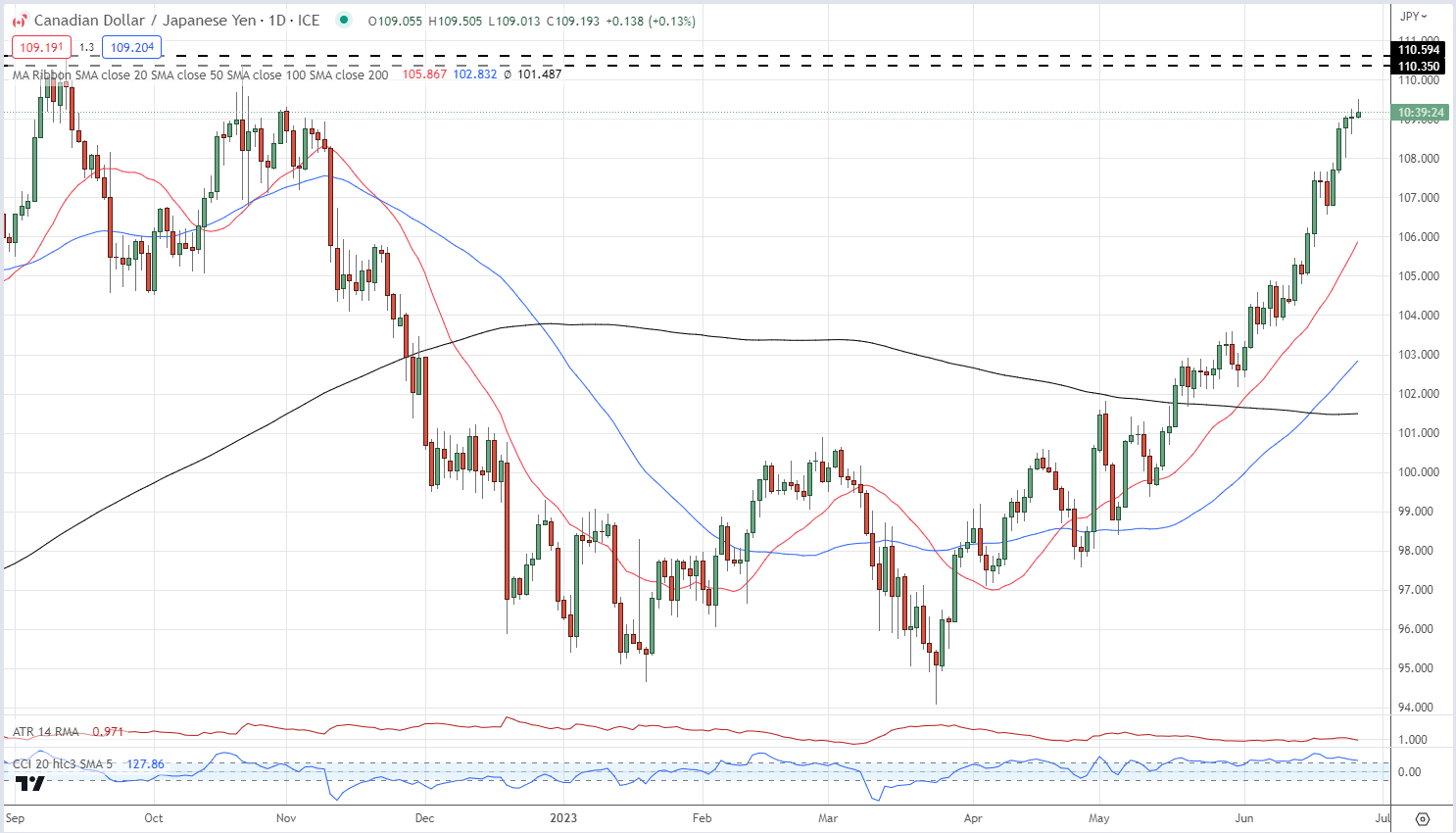This screenshot has width=1456, height=833.
Task: Click the blue SMA value 102.832
Action: pos(474,74)
